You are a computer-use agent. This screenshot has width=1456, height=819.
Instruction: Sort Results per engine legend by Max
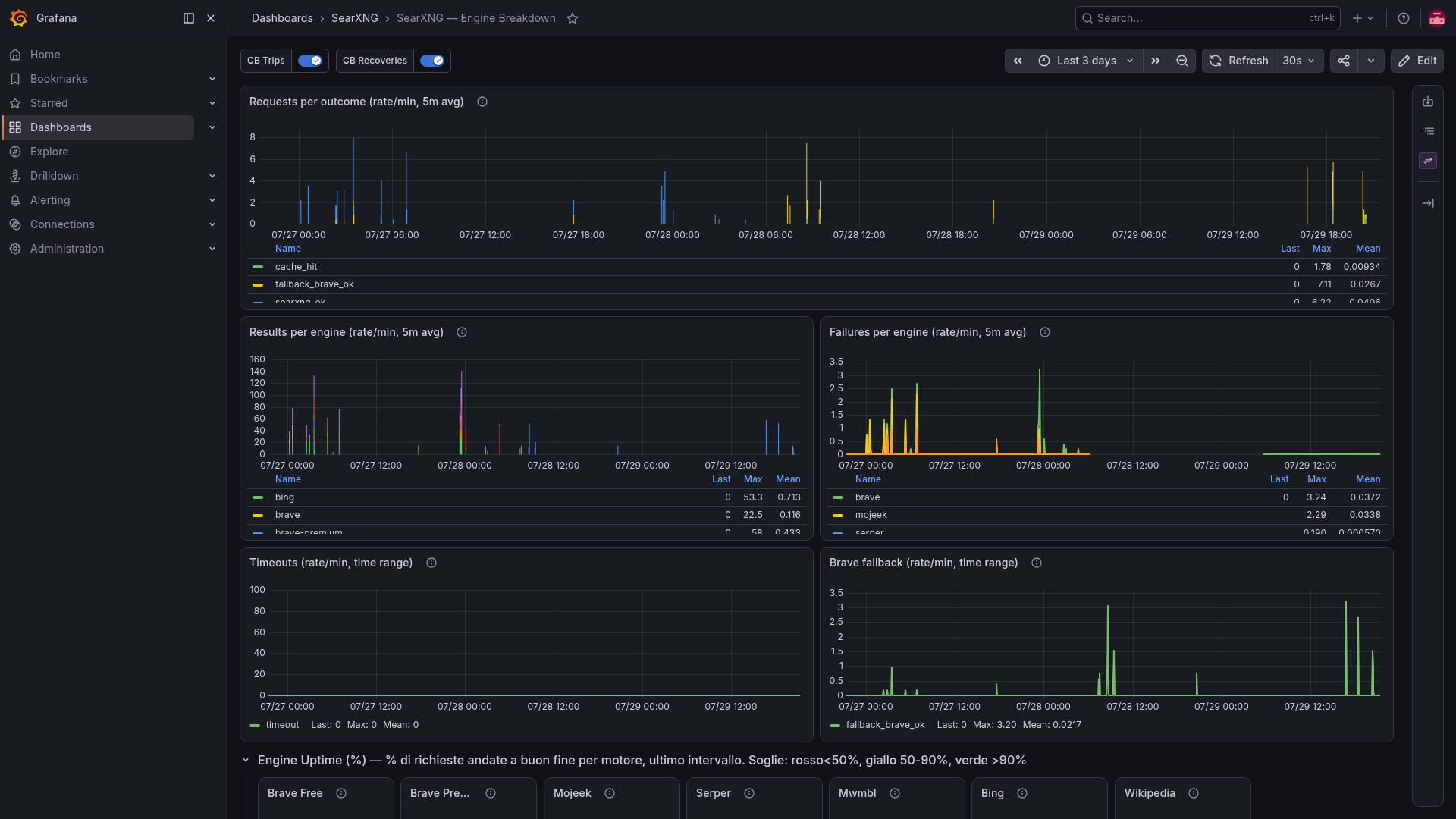coord(753,479)
